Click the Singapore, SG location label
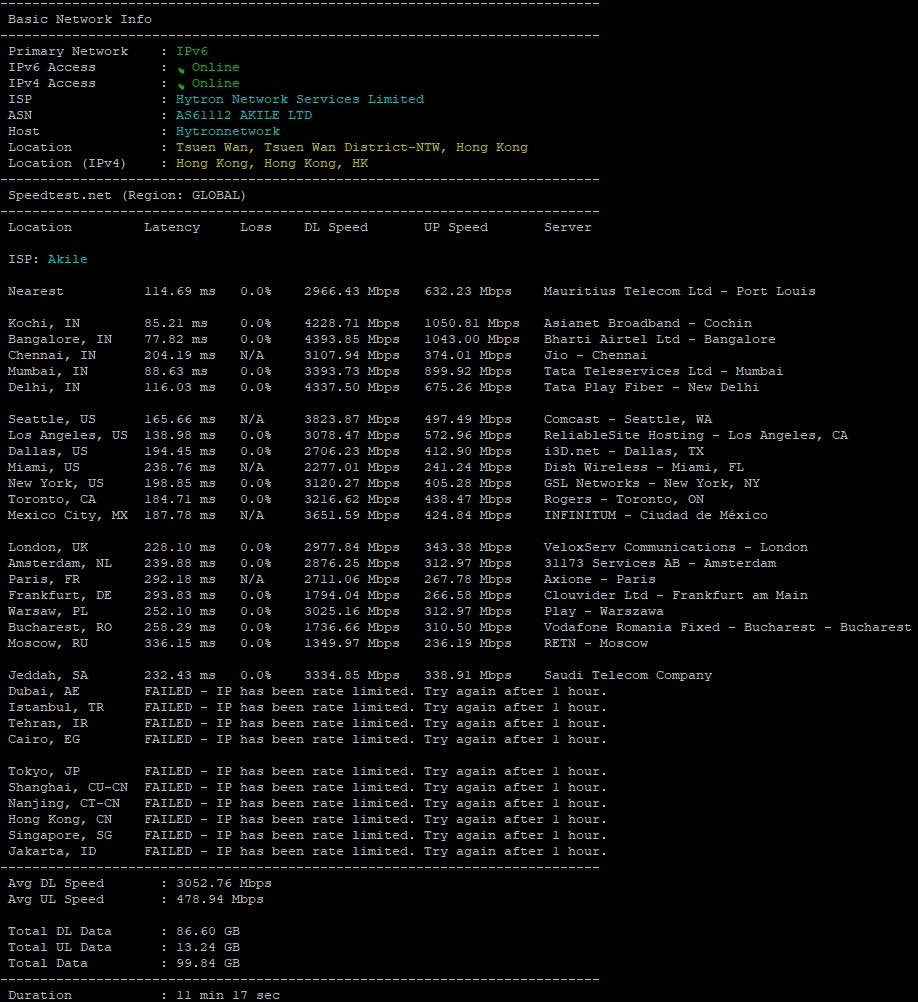Image resolution: width=918 pixels, height=1002 pixels. tap(60, 834)
